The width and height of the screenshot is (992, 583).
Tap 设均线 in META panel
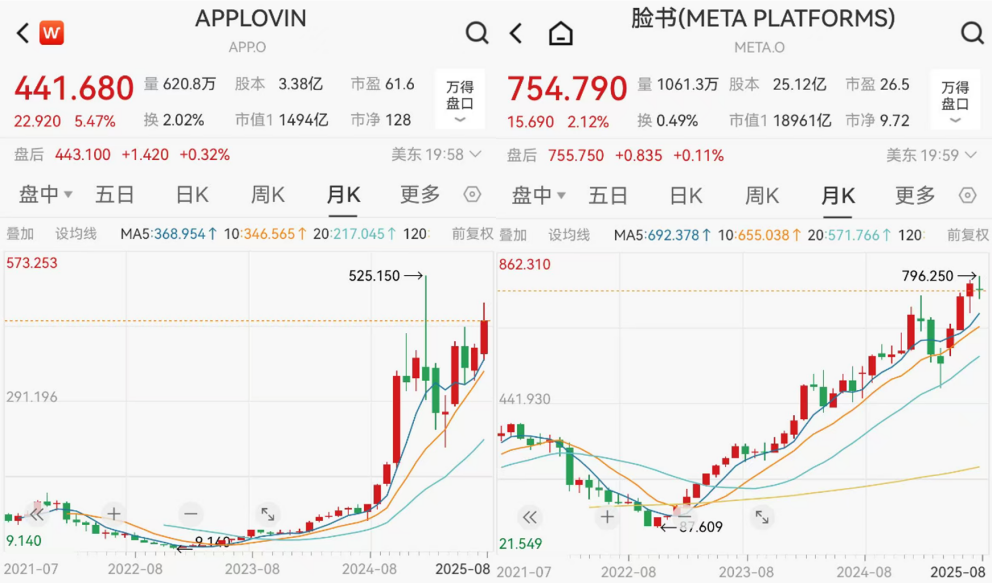tap(569, 235)
